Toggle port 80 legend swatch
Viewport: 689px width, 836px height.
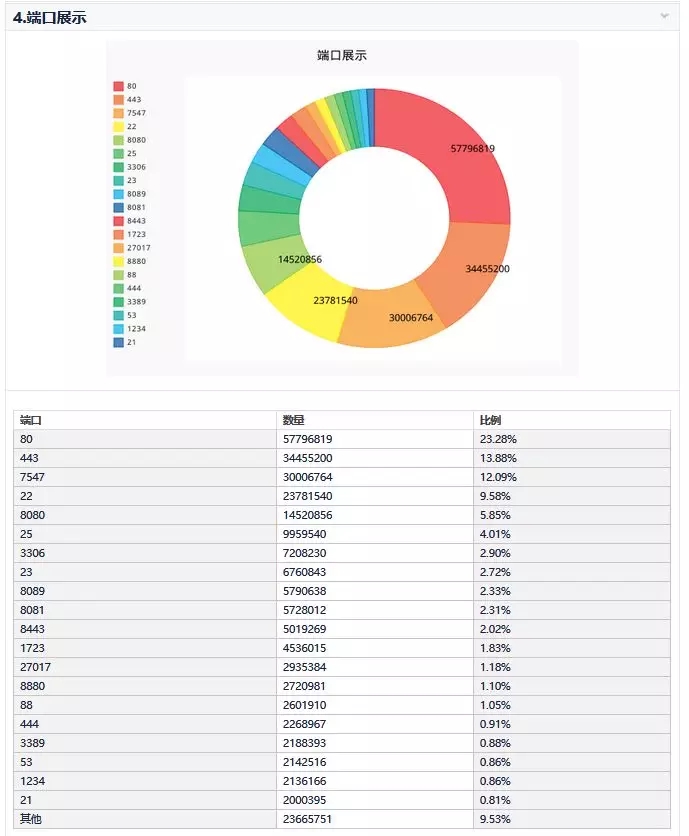pyautogui.click(x=118, y=86)
